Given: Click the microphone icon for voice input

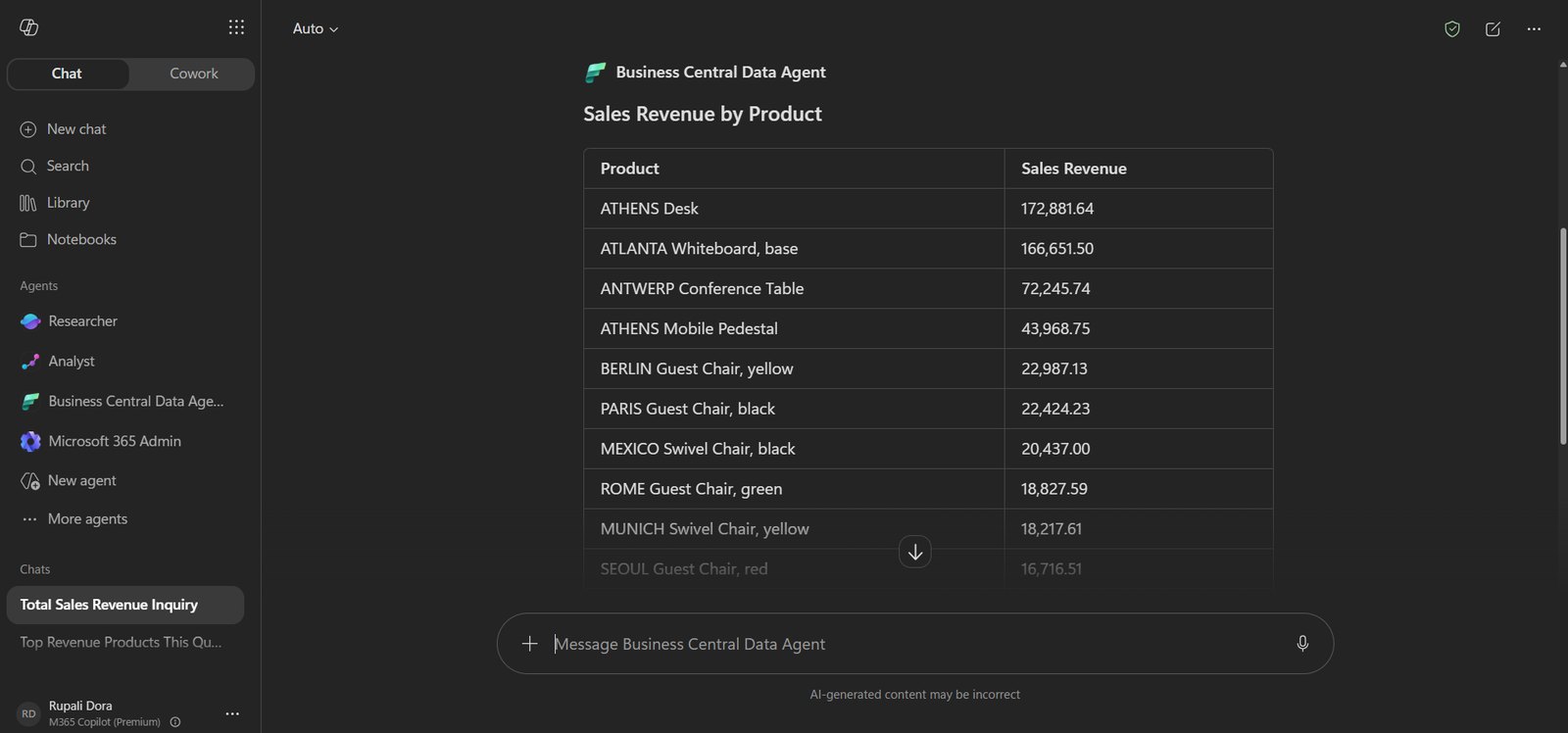Looking at the screenshot, I should click(x=1302, y=644).
